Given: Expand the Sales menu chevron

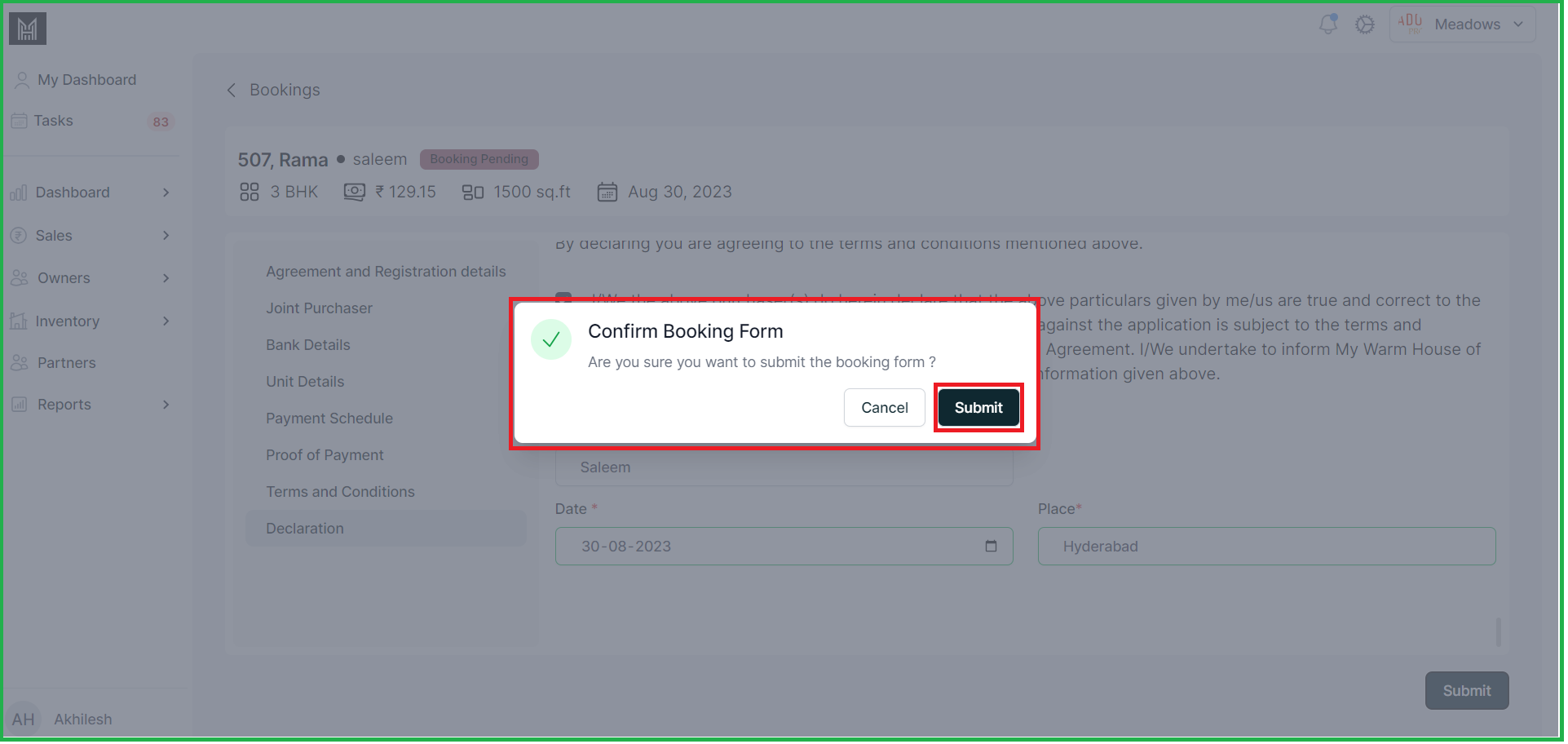Looking at the screenshot, I should tap(166, 236).
